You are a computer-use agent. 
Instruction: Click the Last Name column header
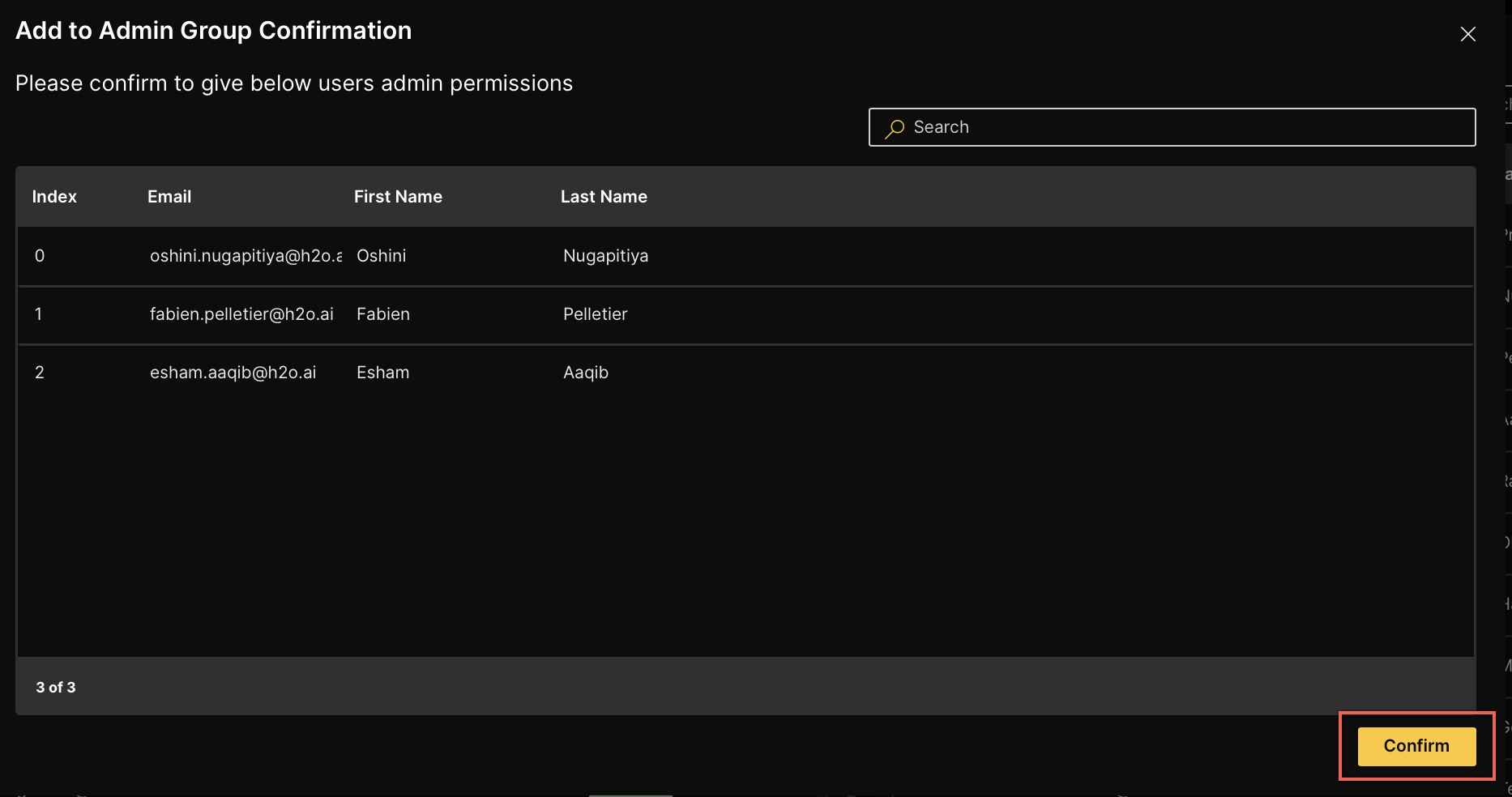(x=604, y=196)
